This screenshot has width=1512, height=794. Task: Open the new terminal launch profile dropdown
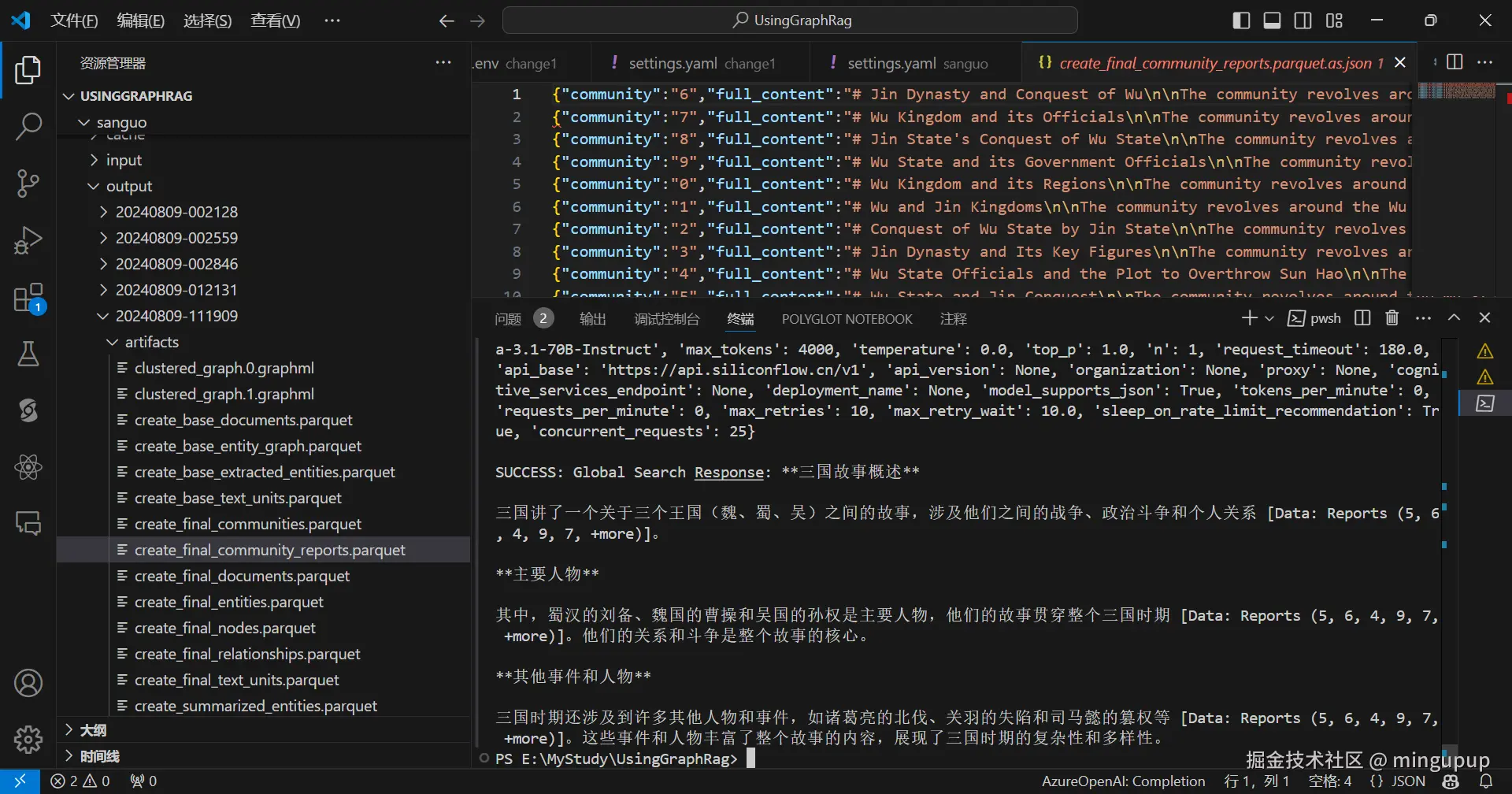(1269, 318)
